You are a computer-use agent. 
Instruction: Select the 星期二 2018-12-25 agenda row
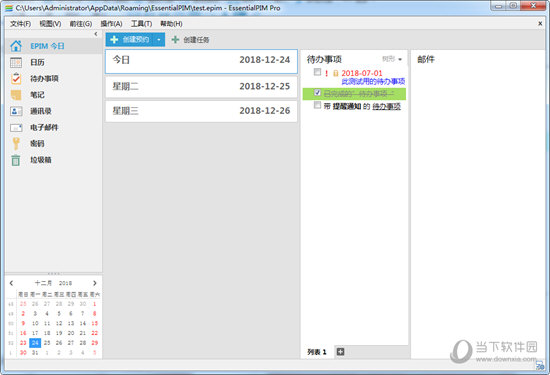[201, 86]
